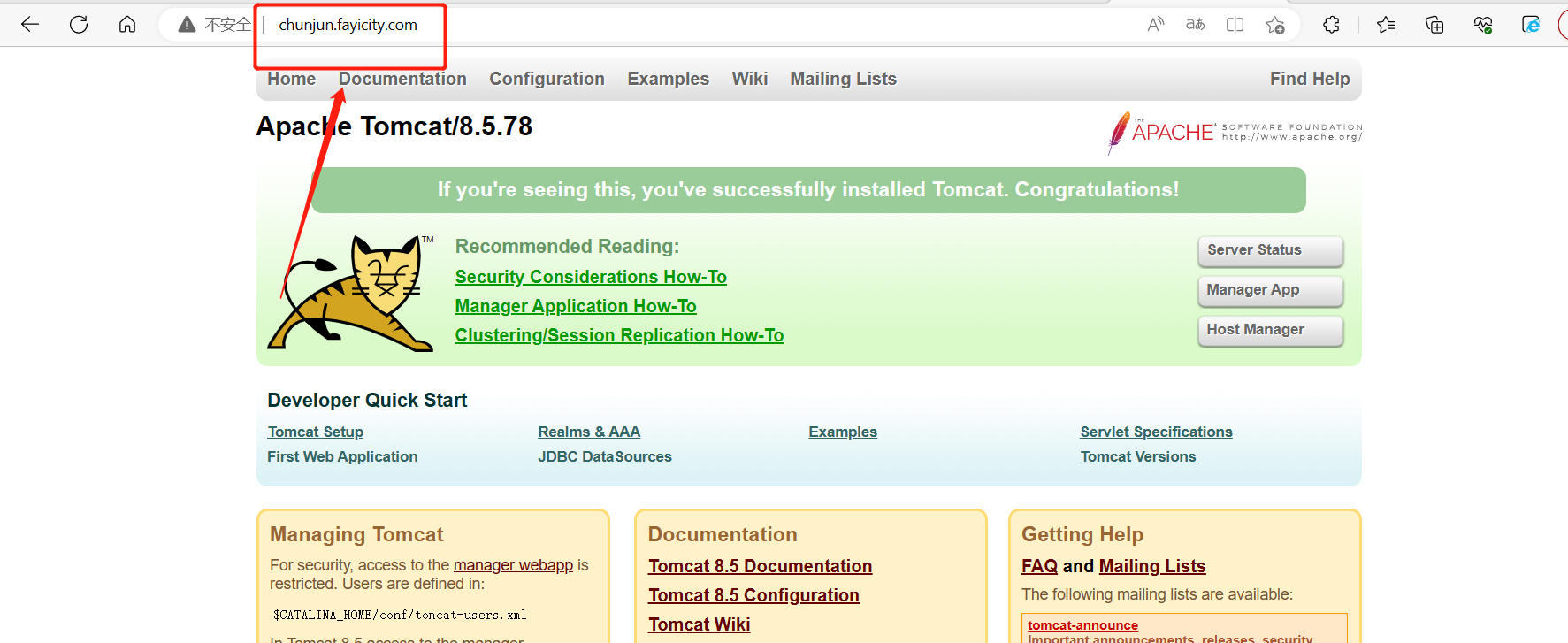Screen dimensions: 1568x643
Task: Open the tomcat-announce mailing list link
Action: (1082, 625)
